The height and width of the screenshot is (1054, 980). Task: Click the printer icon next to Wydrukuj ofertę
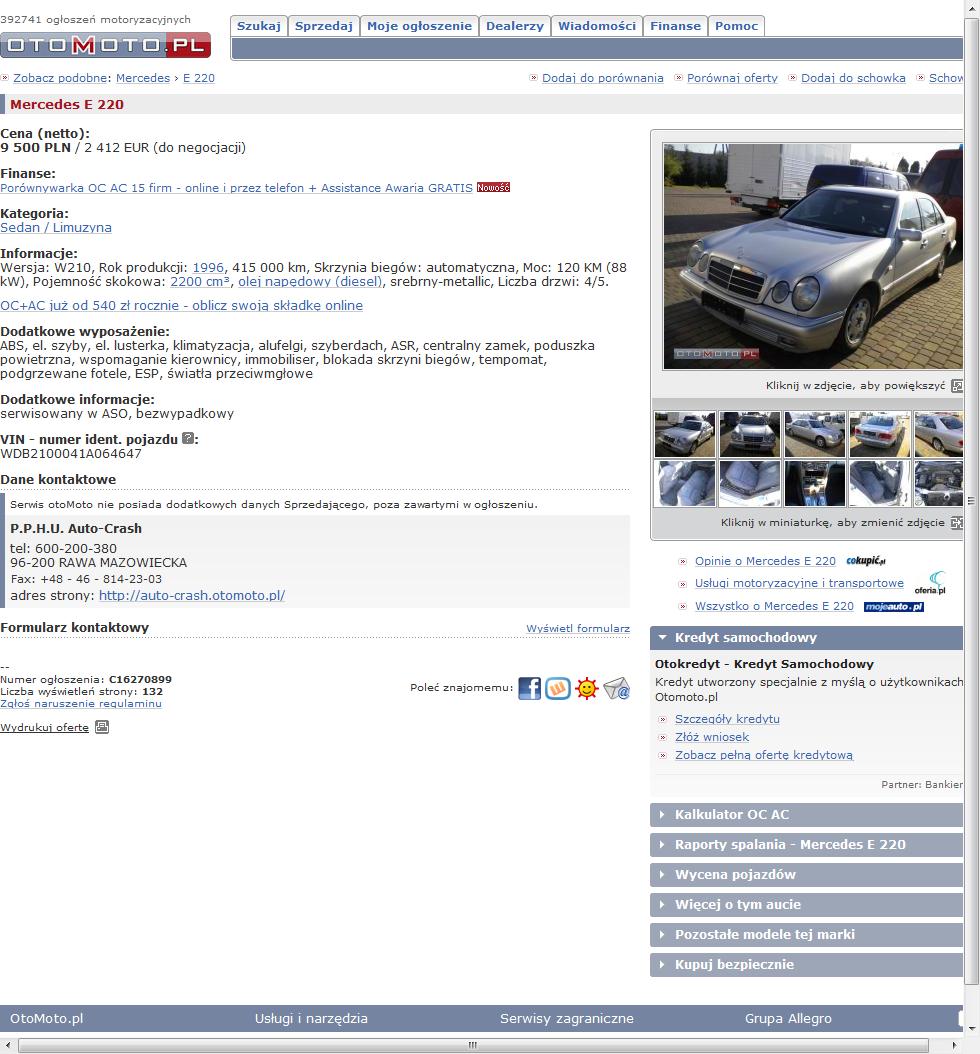click(x=101, y=727)
